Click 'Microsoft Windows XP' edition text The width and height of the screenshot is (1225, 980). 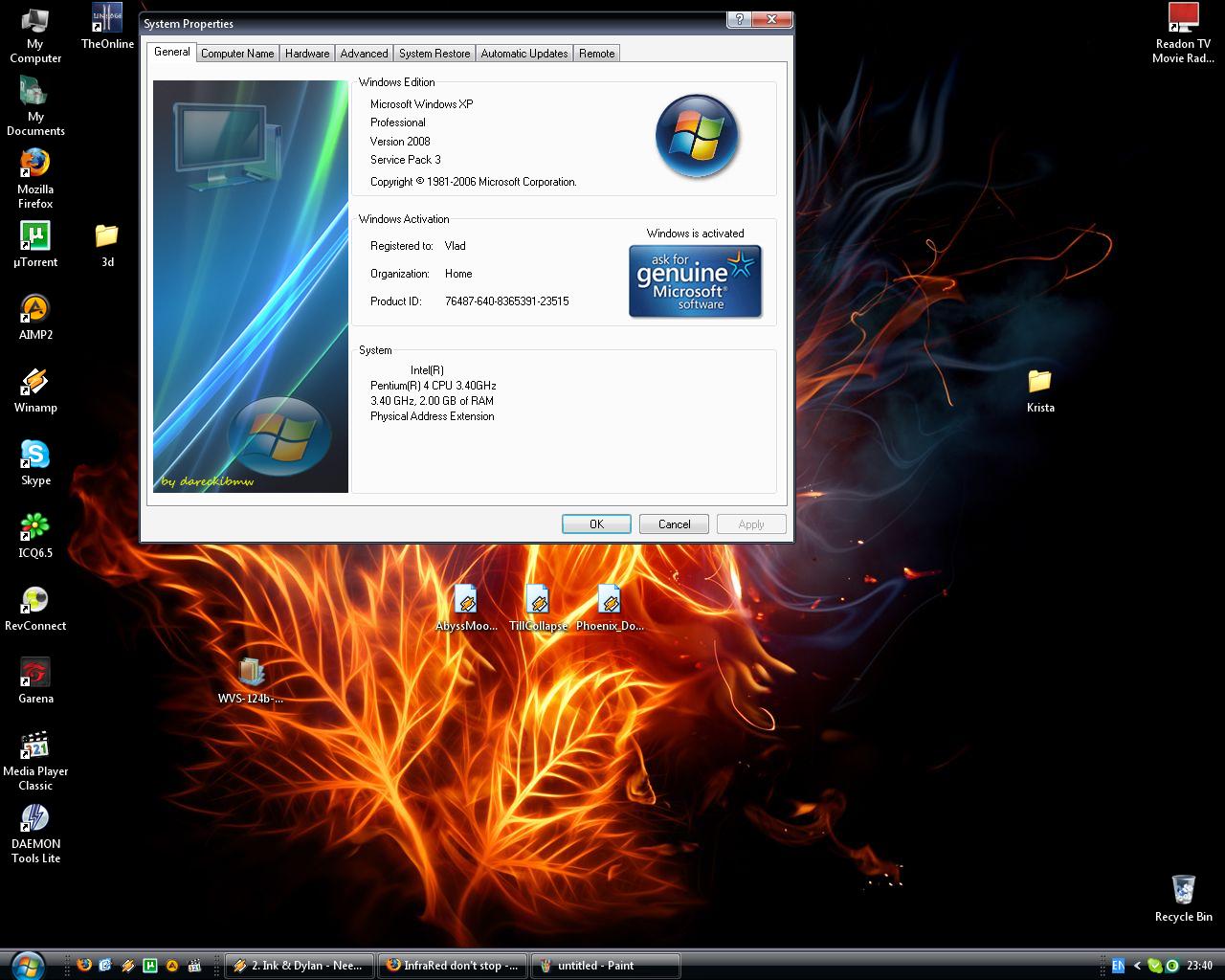pos(422,104)
